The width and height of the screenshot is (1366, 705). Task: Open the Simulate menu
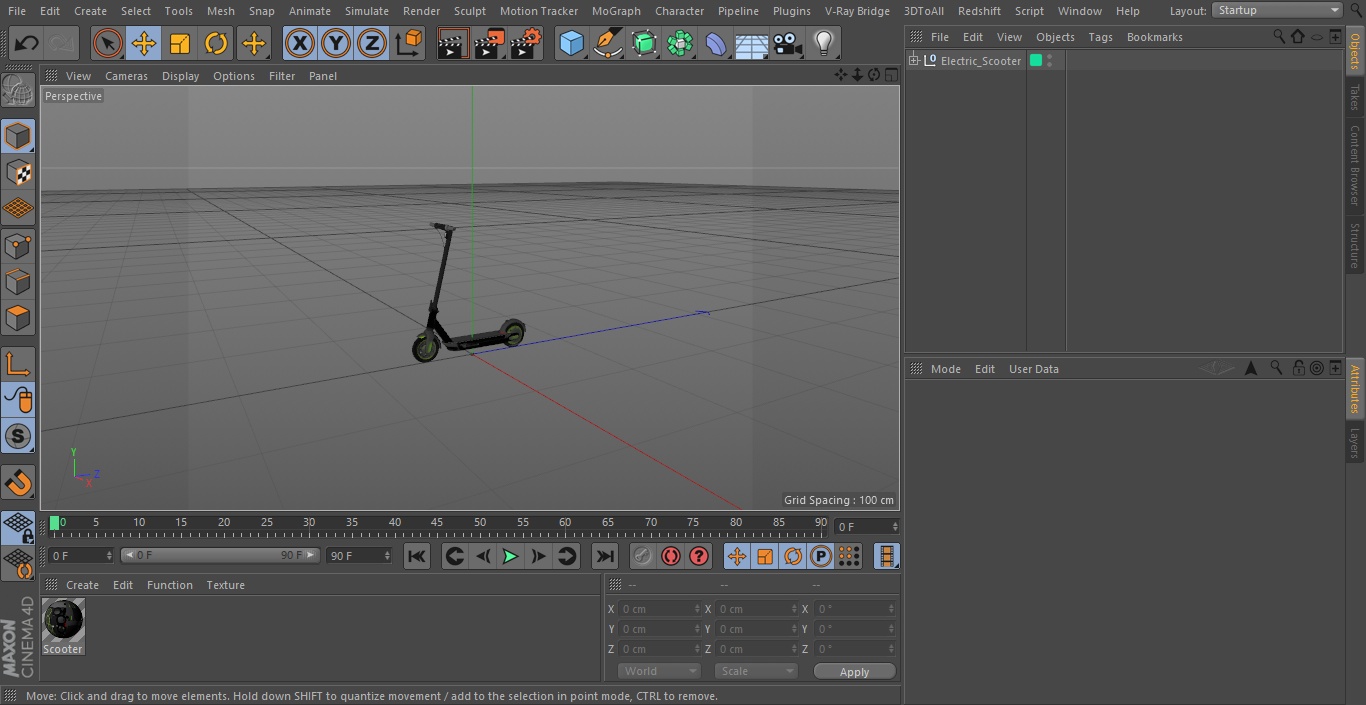(366, 11)
